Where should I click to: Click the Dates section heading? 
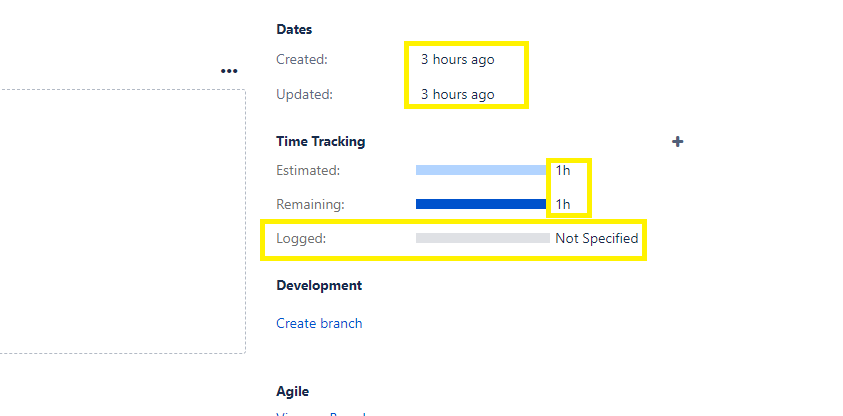point(294,30)
